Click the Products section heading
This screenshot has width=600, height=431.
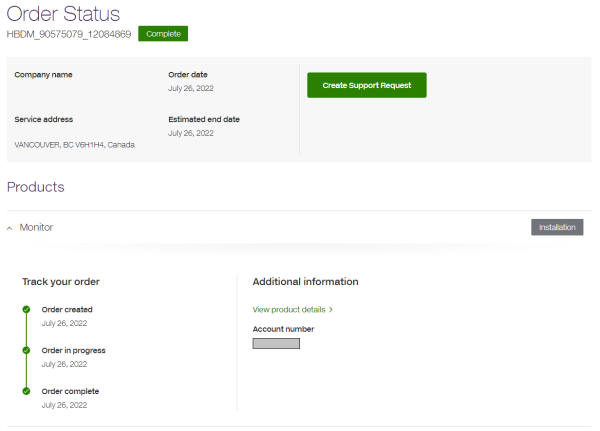click(36, 187)
